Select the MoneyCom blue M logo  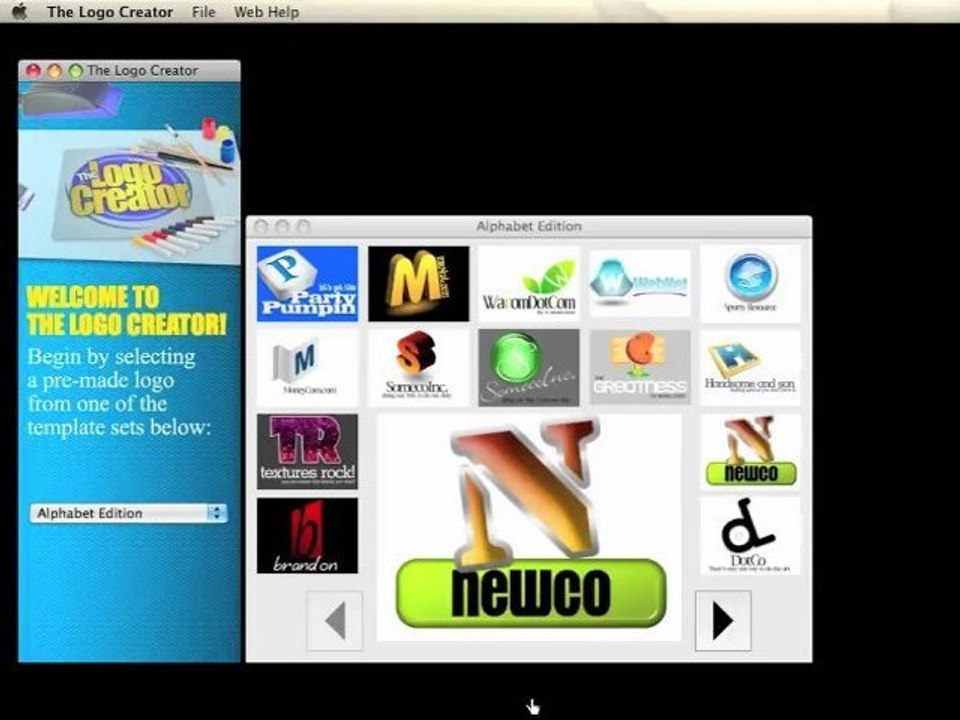coord(307,367)
